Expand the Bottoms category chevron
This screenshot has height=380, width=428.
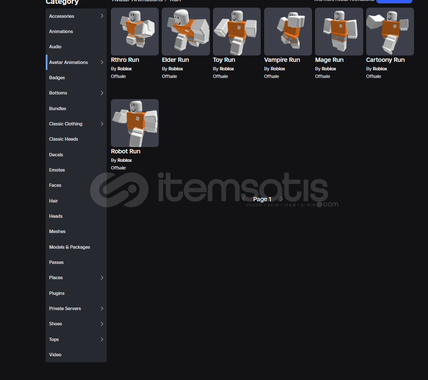102,93
